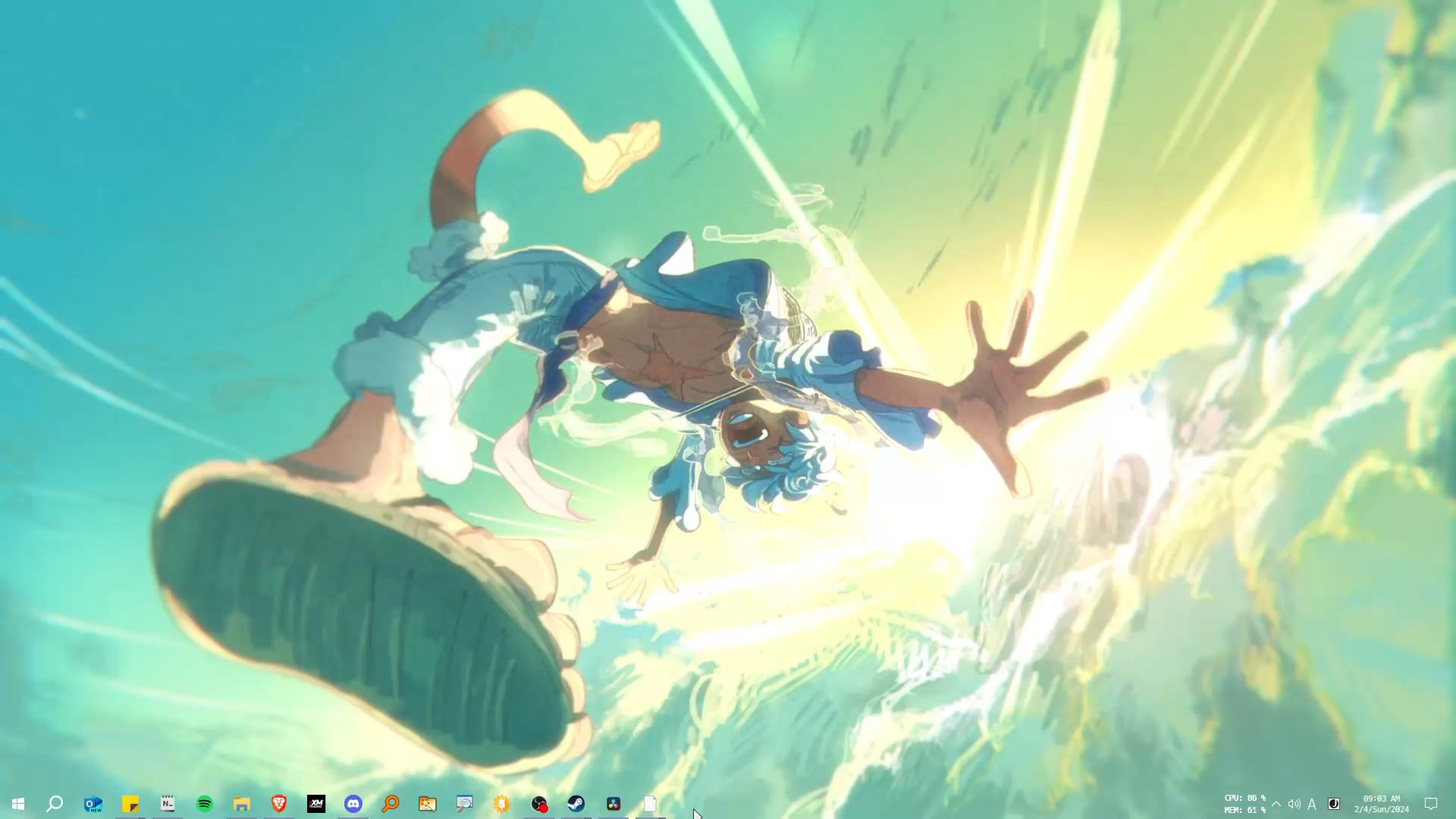Open File Explorer folder icon
Viewport: 1456px width, 819px height.
[x=242, y=804]
